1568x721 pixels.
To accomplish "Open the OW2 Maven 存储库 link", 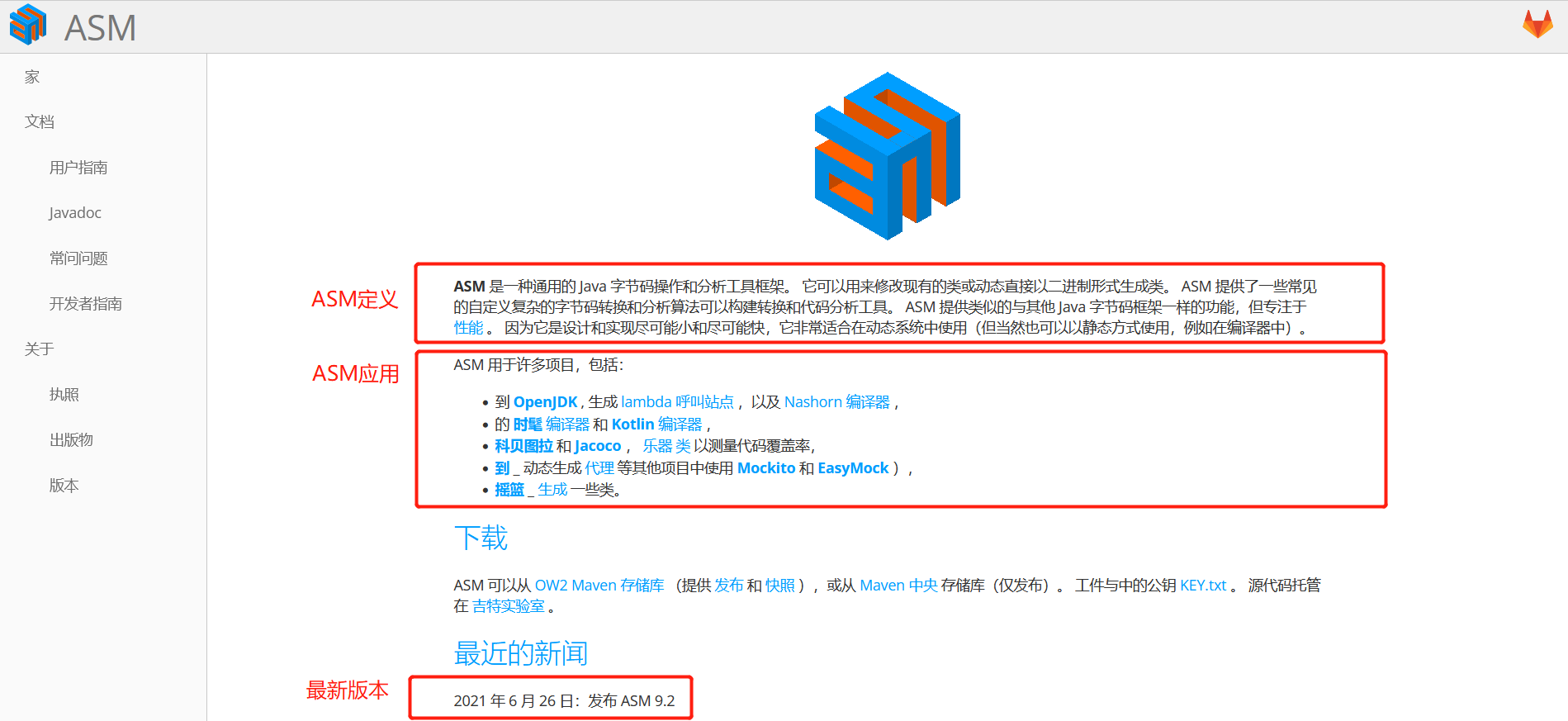I will tap(599, 586).
